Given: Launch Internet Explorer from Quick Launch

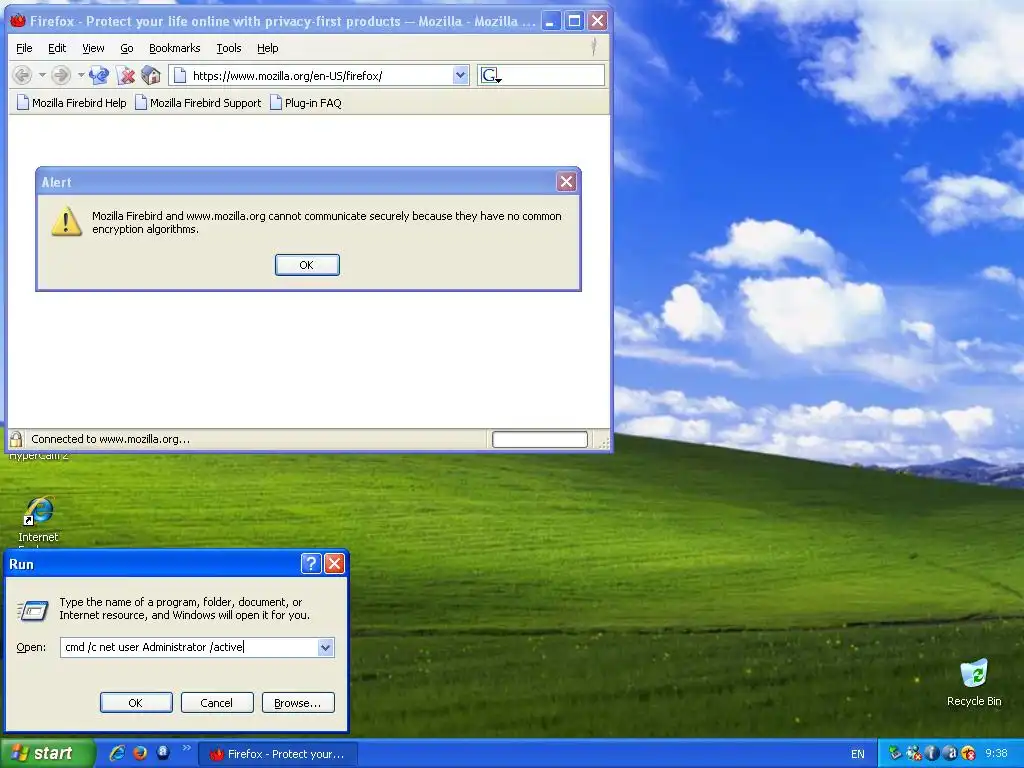Looking at the screenshot, I should click(118, 753).
